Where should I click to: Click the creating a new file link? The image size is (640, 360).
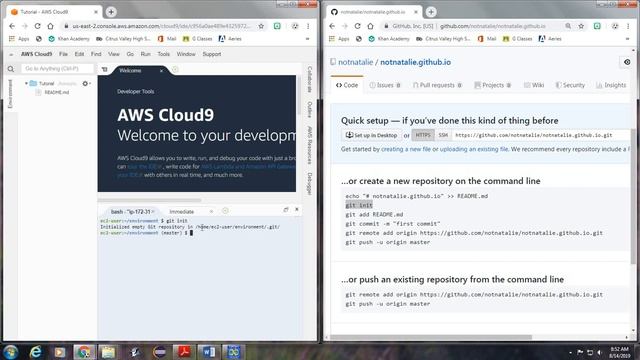(406, 149)
